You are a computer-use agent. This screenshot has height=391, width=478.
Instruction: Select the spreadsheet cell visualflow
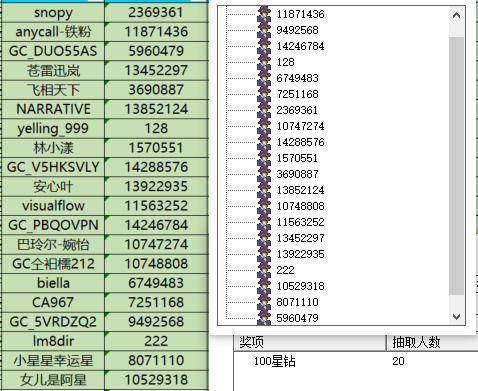coord(53,206)
